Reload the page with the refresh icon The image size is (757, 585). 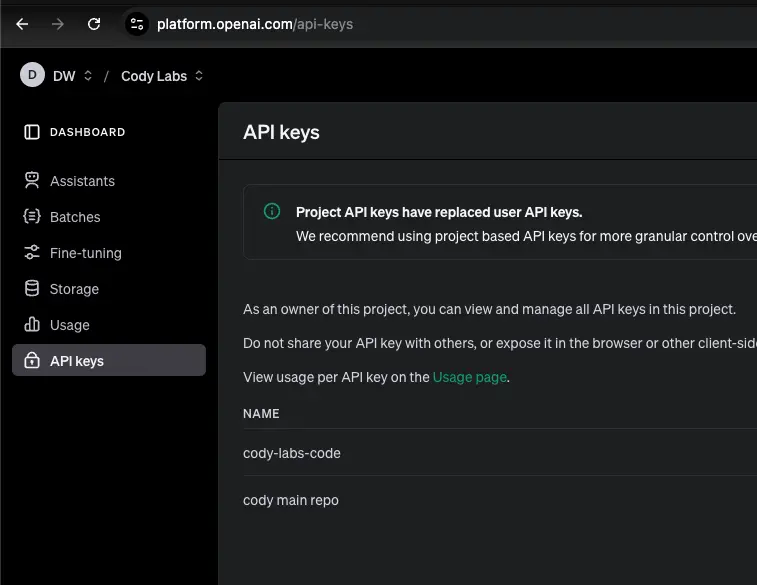94,24
